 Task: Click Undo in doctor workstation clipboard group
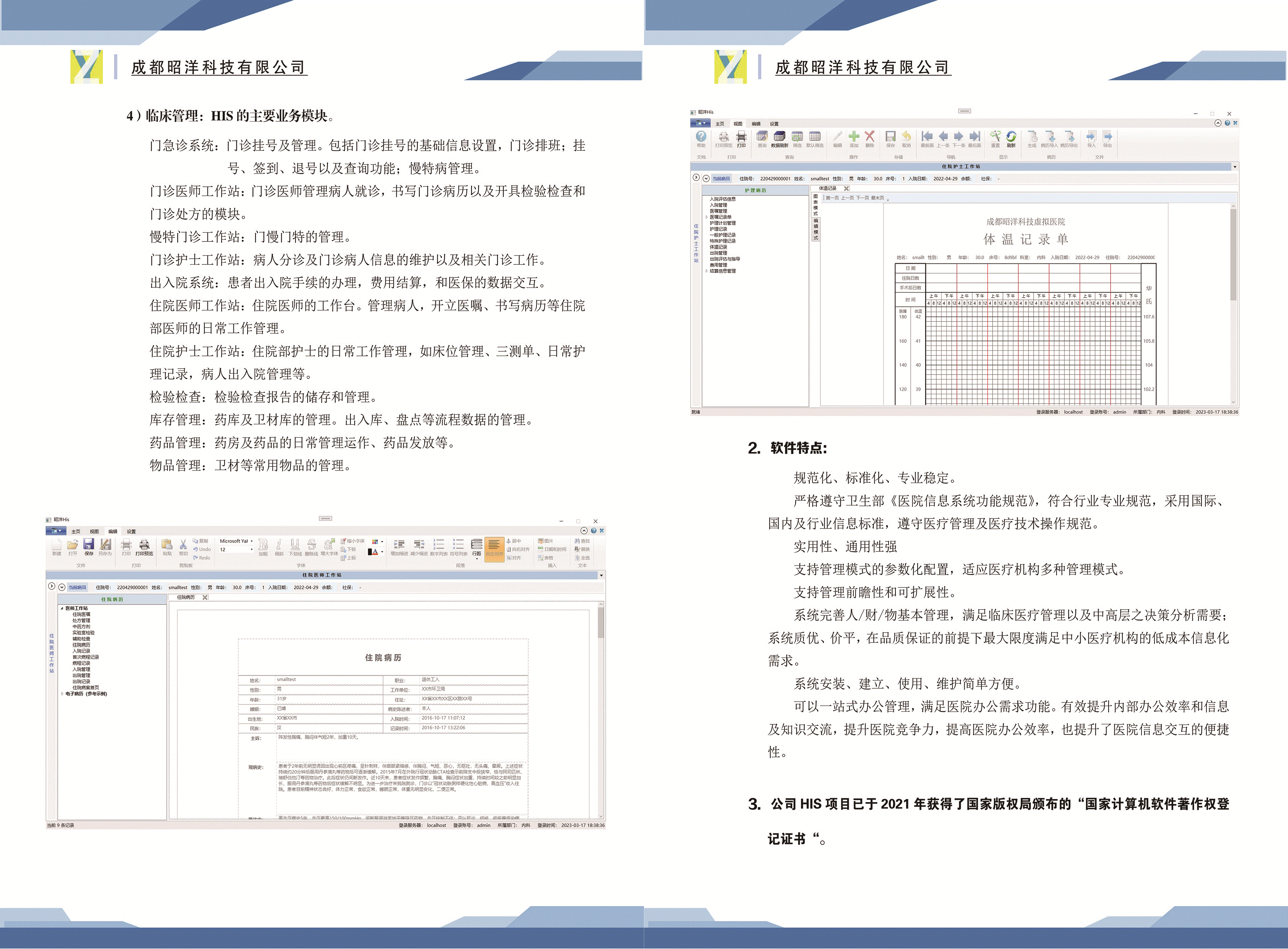pyautogui.click(x=202, y=549)
